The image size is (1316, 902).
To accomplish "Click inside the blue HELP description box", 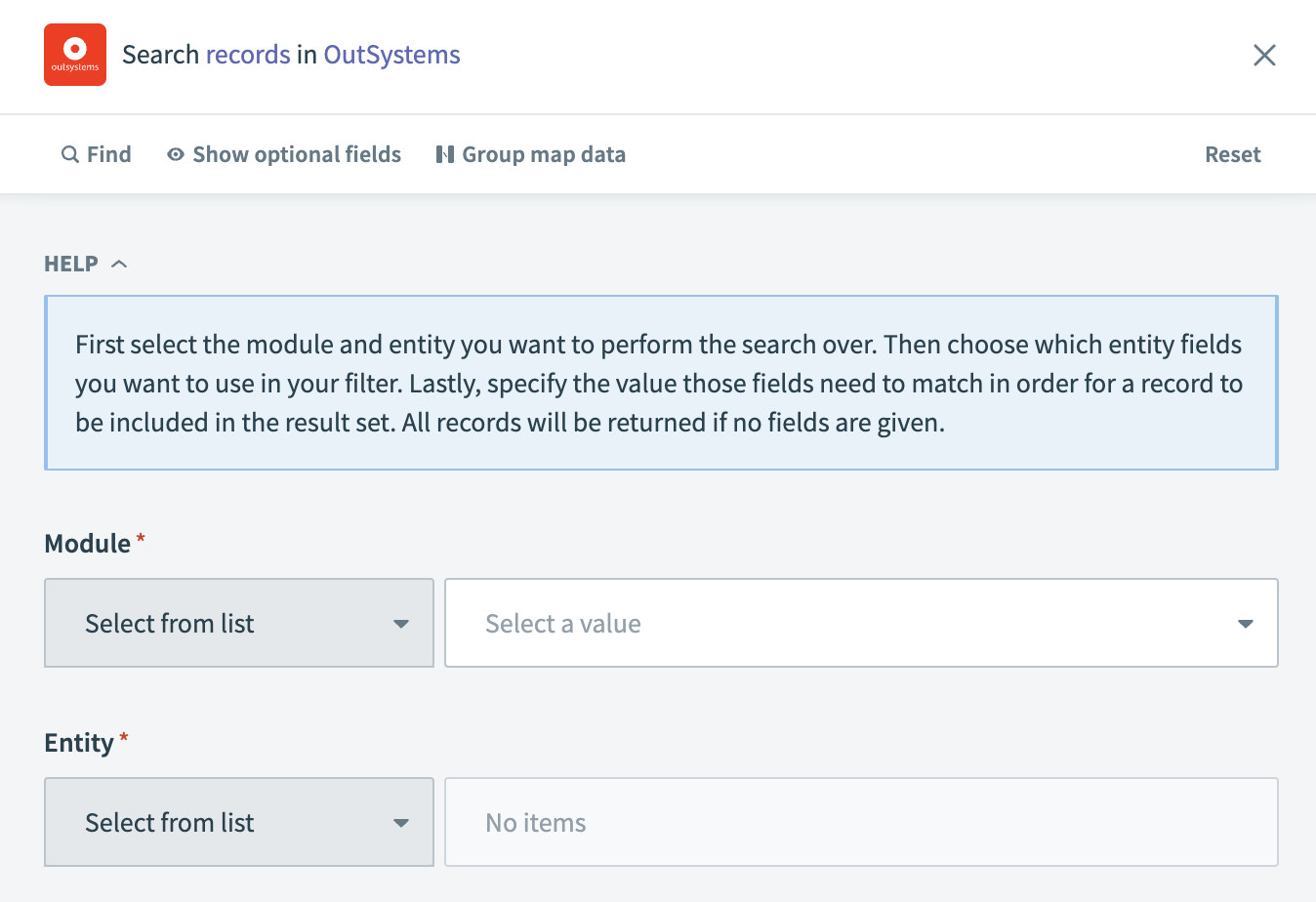I will tap(660, 383).
